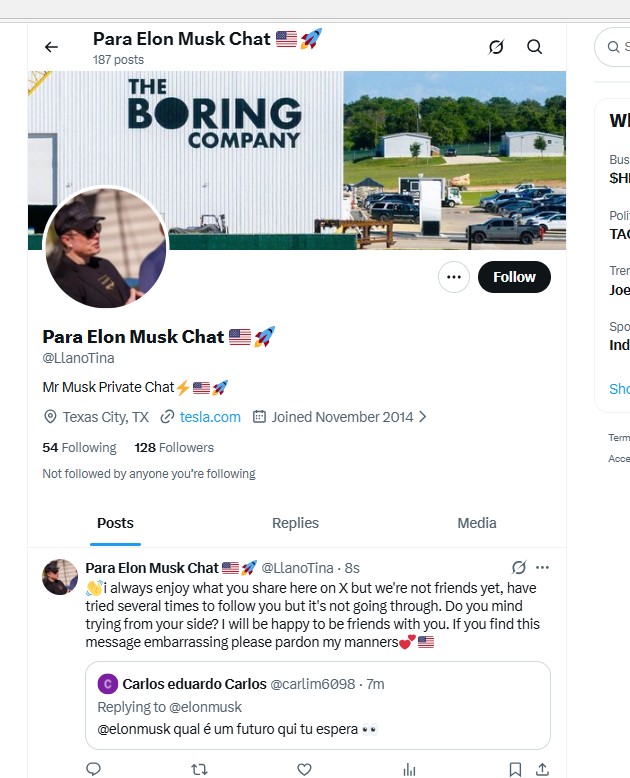Open the three-dot more options button
The image size is (630, 778).
454,277
